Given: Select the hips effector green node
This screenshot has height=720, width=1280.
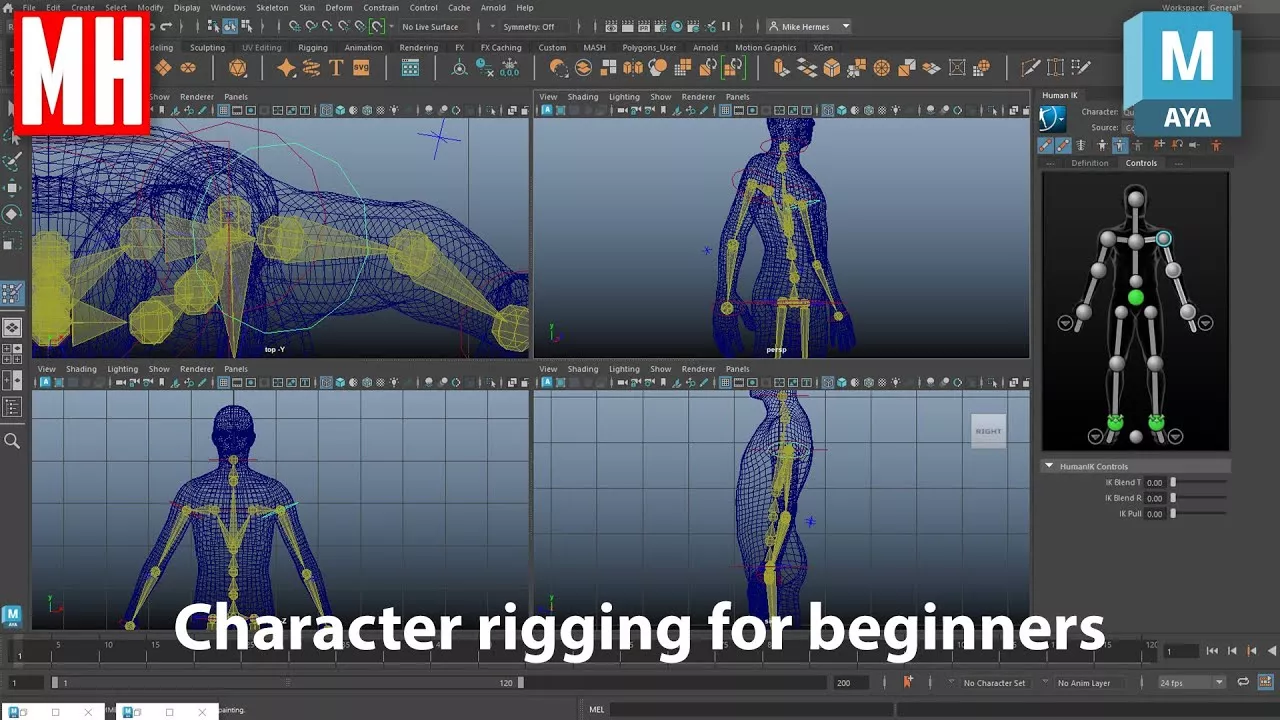Looking at the screenshot, I should [x=1135, y=298].
